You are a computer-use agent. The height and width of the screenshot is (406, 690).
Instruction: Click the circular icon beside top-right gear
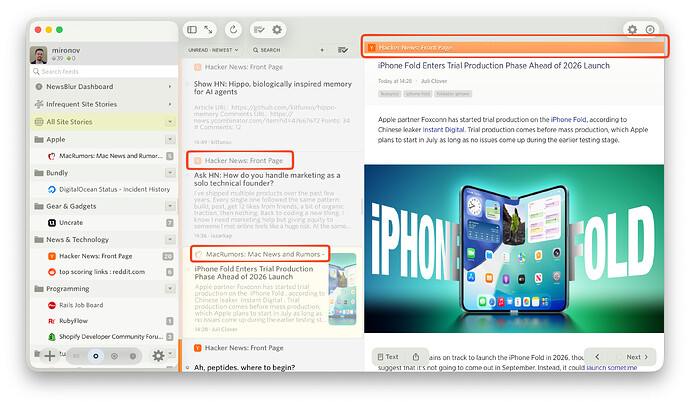650,29
